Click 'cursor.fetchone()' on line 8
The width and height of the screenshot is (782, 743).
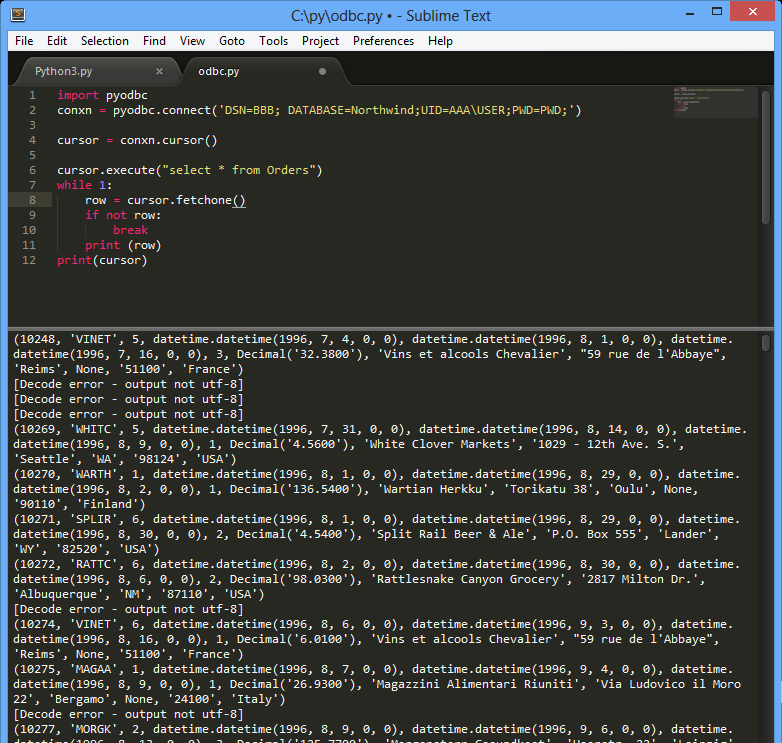tap(186, 200)
